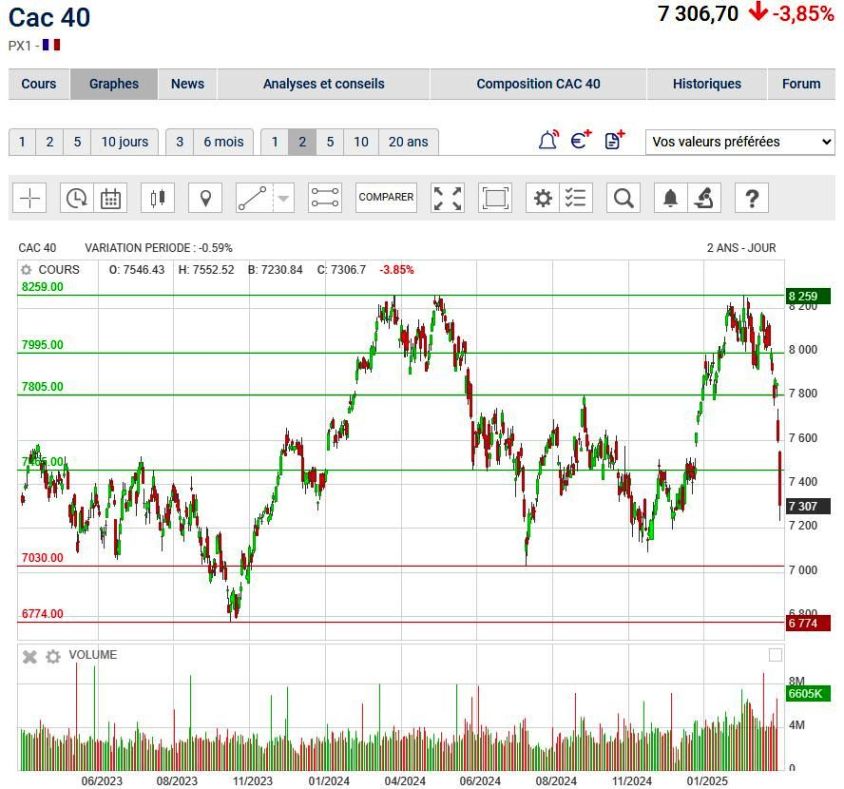
Task: Open help with question mark icon
Action: (751, 198)
